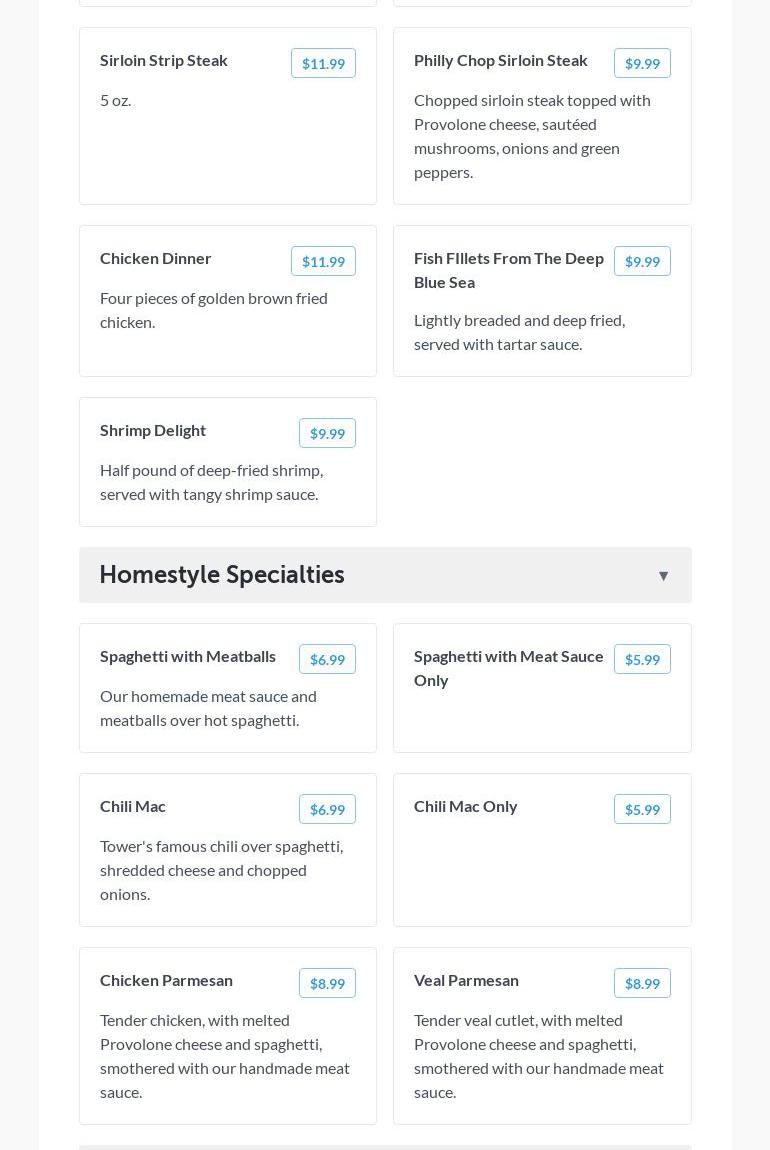The width and height of the screenshot is (770, 1150).
Task: Choose the Veal Parmesan $8.99 price tag
Action: (642, 984)
